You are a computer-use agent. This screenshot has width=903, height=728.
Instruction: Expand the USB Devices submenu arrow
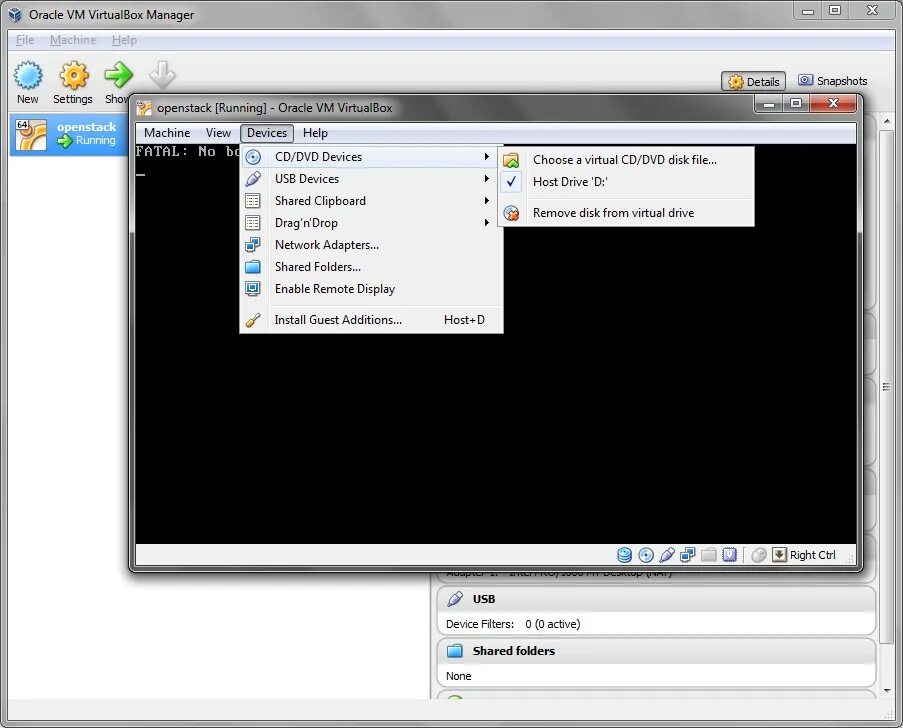tap(487, 179)
